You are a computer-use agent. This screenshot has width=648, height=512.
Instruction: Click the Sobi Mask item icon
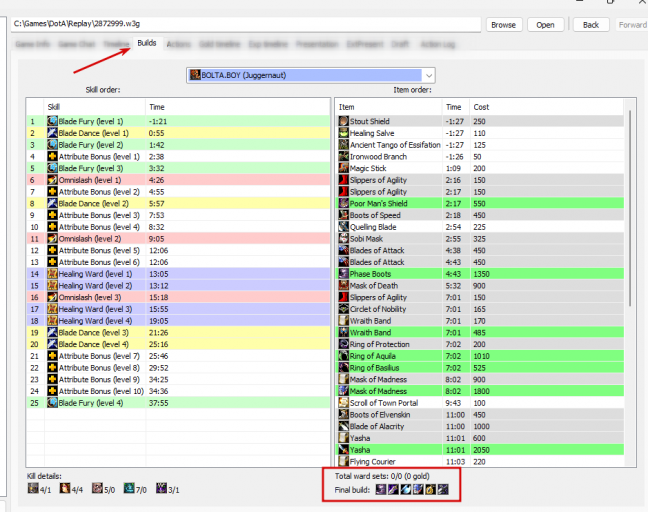pyautogui.click(x=343, y=239)
